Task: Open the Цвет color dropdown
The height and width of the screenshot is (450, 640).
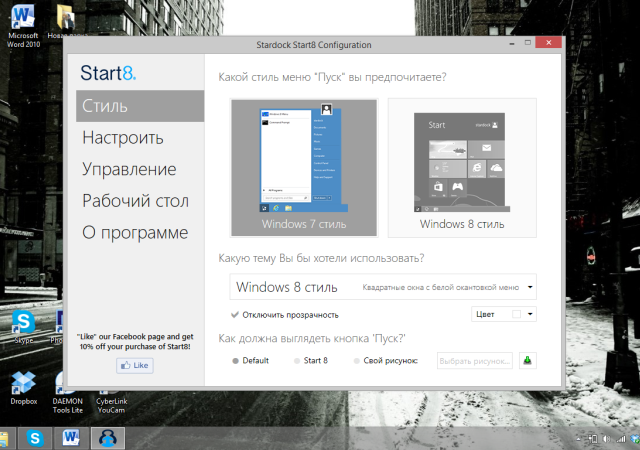Action: pos(504,314)
